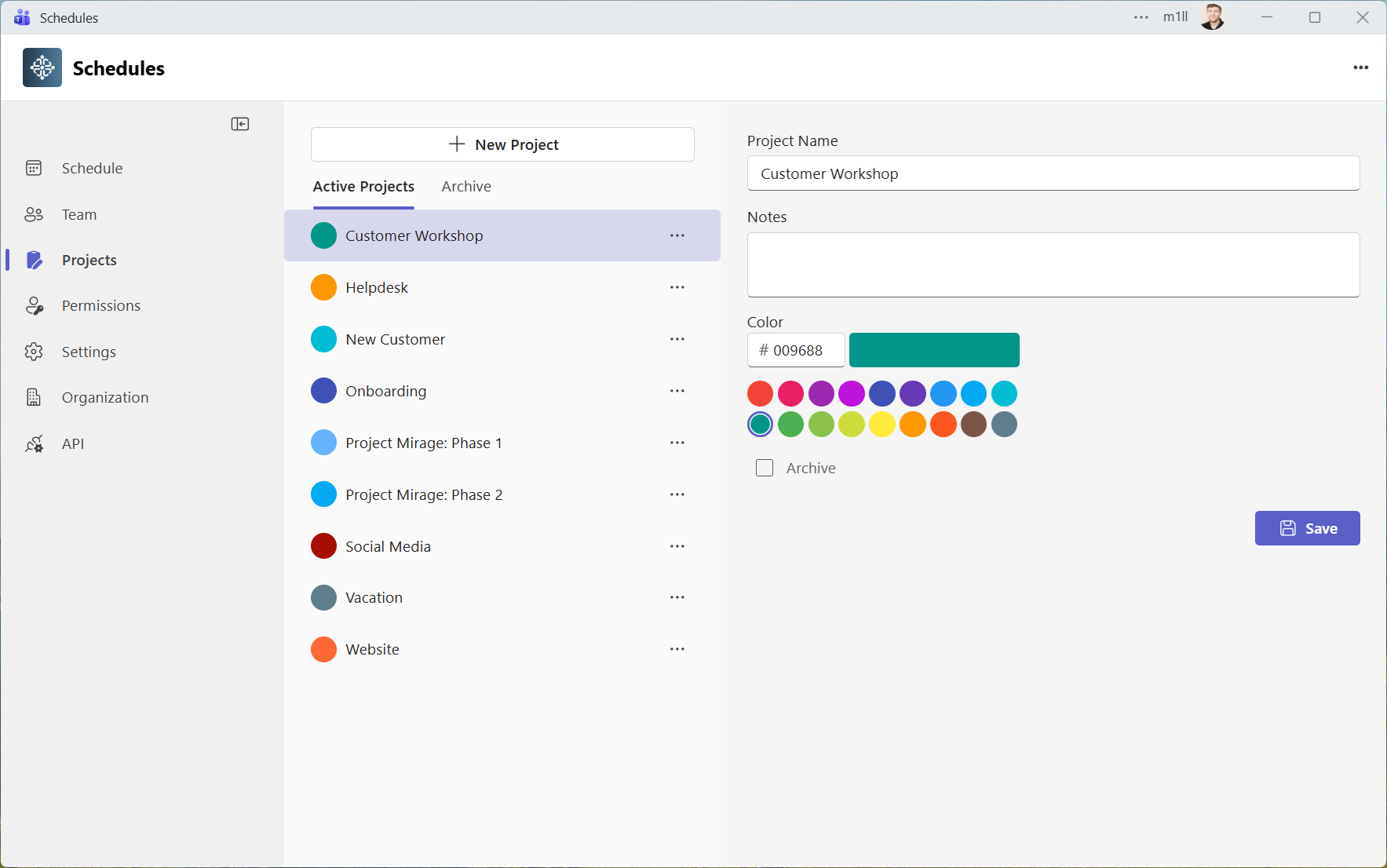
Task: Click the New Project button
Action: 502,144
